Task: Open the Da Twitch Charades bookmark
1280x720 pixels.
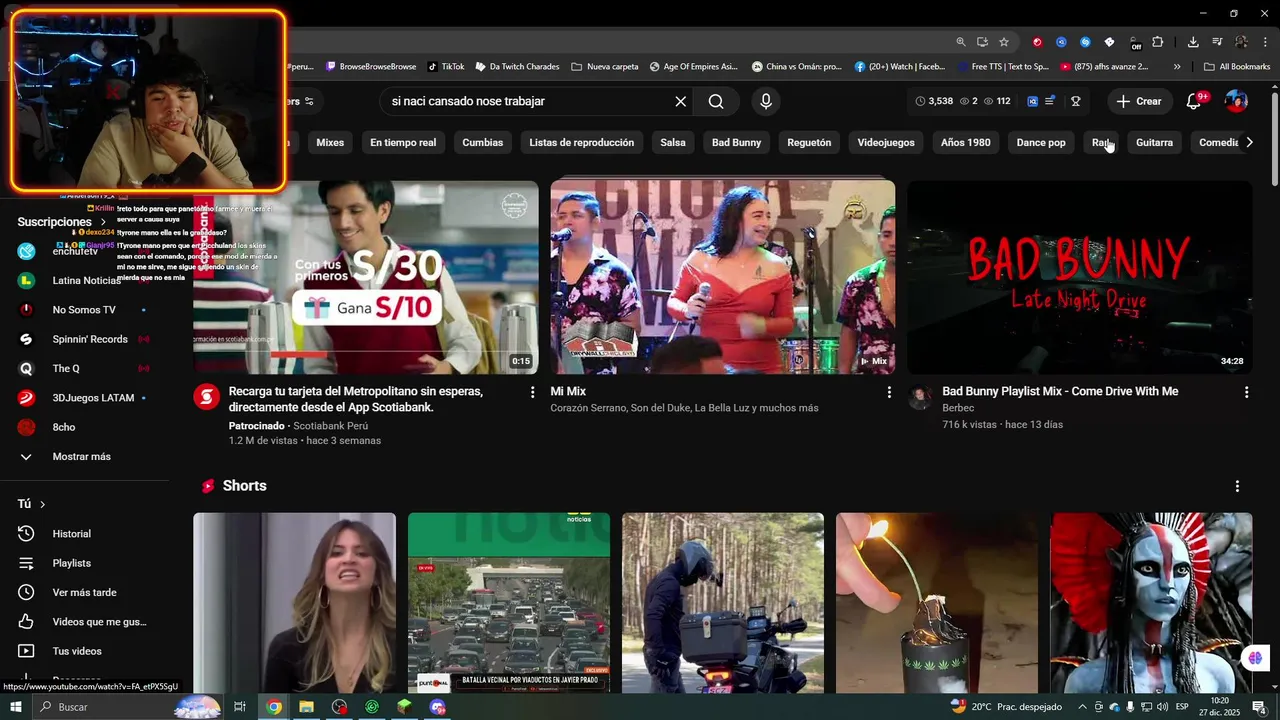Action: point(517,67)
